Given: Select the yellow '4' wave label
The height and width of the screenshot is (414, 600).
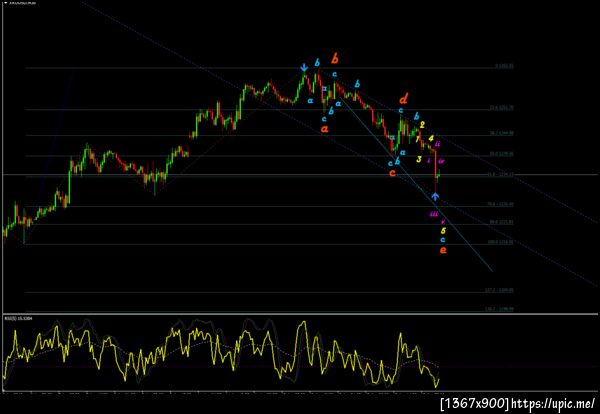Looking at the screenshot, I should pyautogui.click(x=431, y=138).
